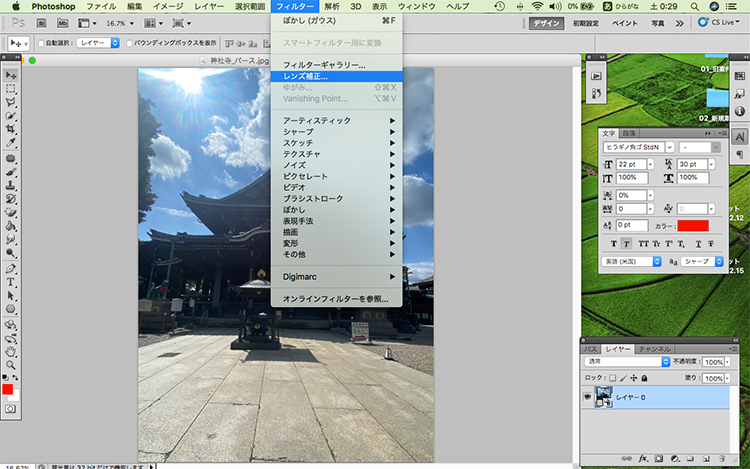Select the Hand tool
Screen dimensions: 750x469
point(11,352)
